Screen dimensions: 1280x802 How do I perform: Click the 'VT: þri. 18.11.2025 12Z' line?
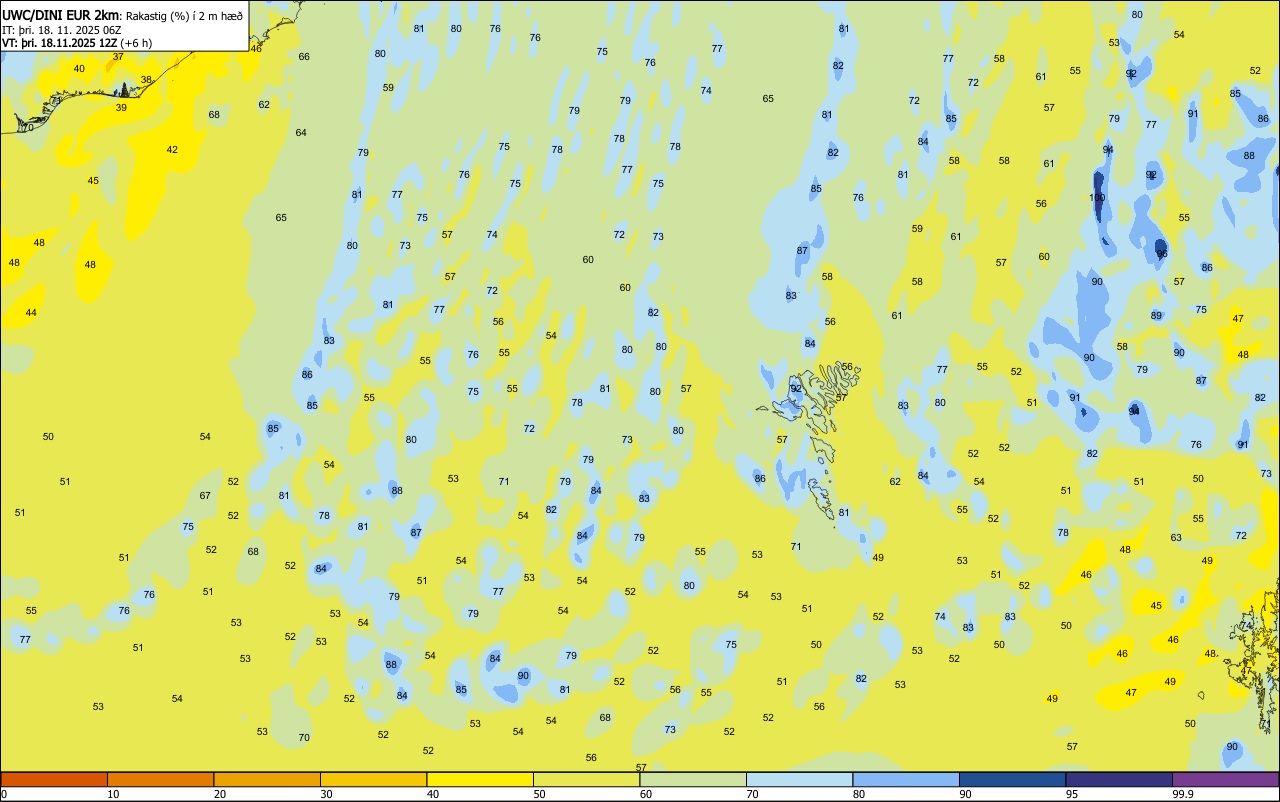(60, 42)
